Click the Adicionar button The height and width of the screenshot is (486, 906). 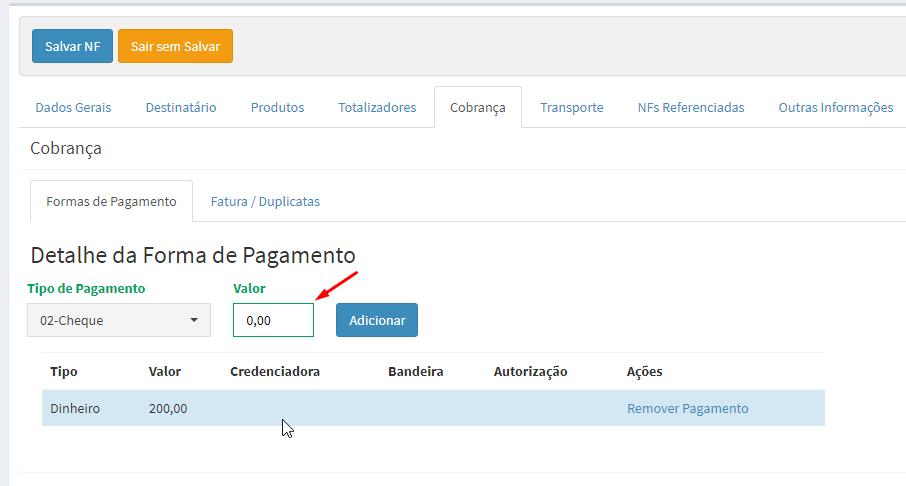pyautogui.click(x=377, y=320)
